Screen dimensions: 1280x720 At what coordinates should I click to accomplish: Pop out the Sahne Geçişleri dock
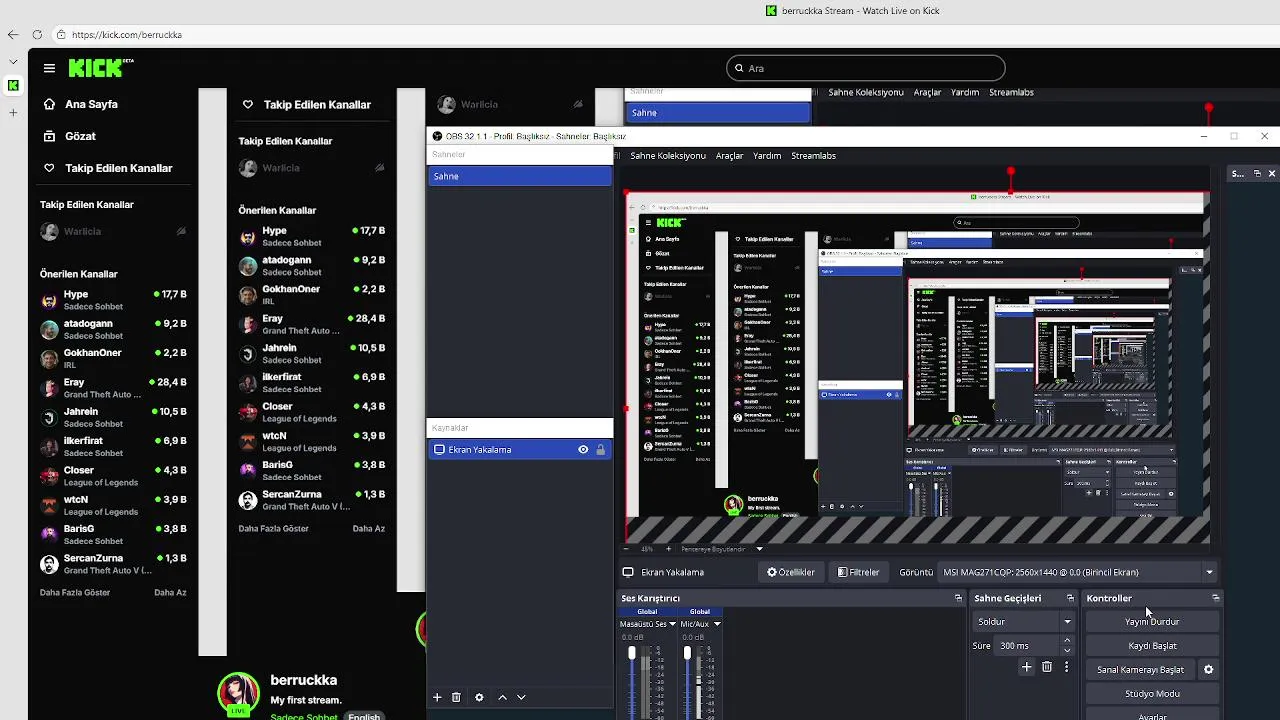pyautogui.click(x=1070, y=598)
